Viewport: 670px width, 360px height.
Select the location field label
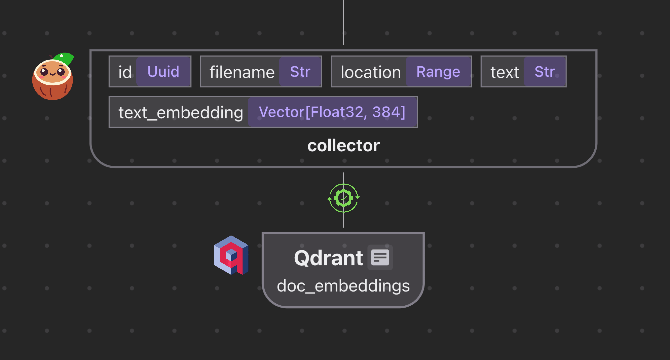(371, 72)
